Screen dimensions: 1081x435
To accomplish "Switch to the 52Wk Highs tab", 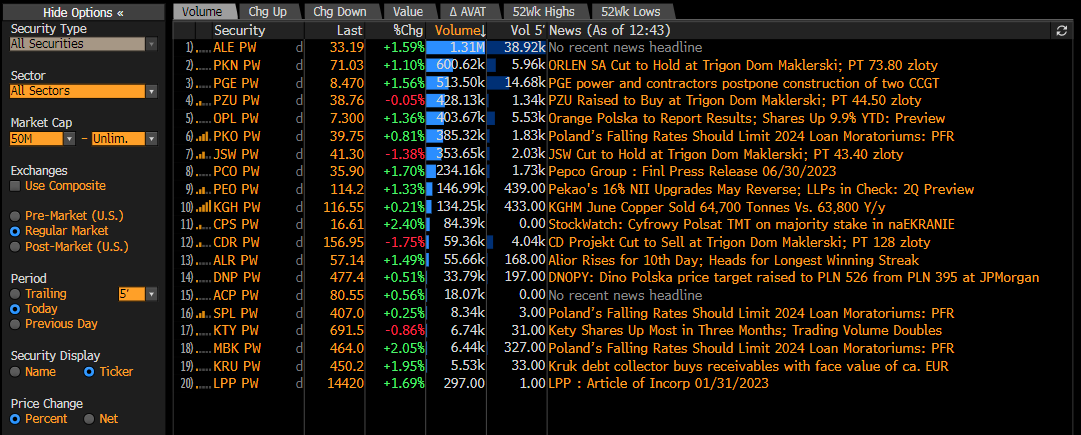I will point(543,12).
